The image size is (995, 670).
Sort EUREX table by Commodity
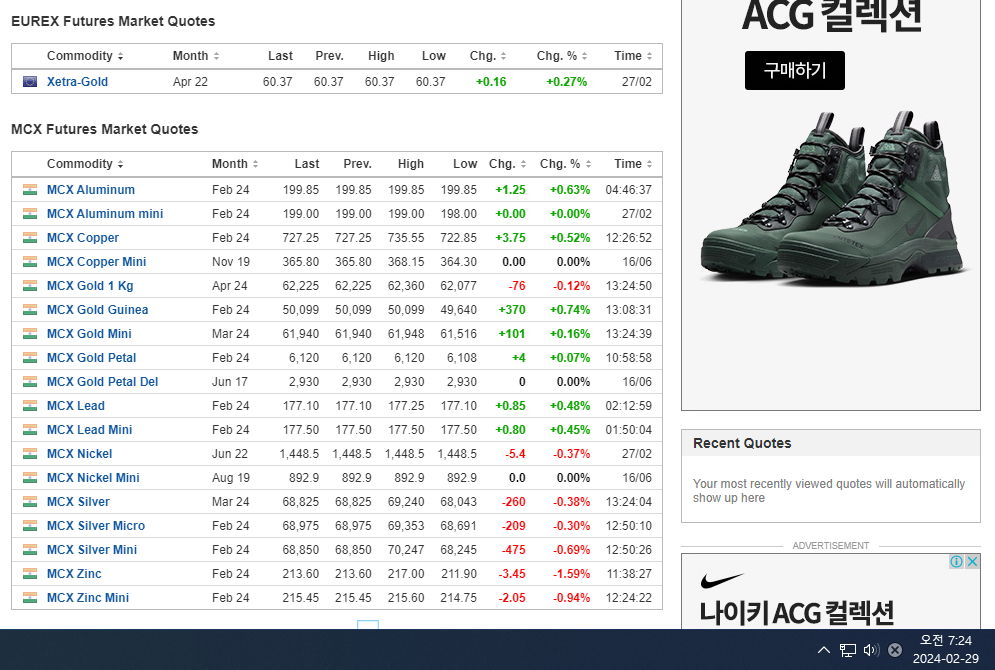85,56
